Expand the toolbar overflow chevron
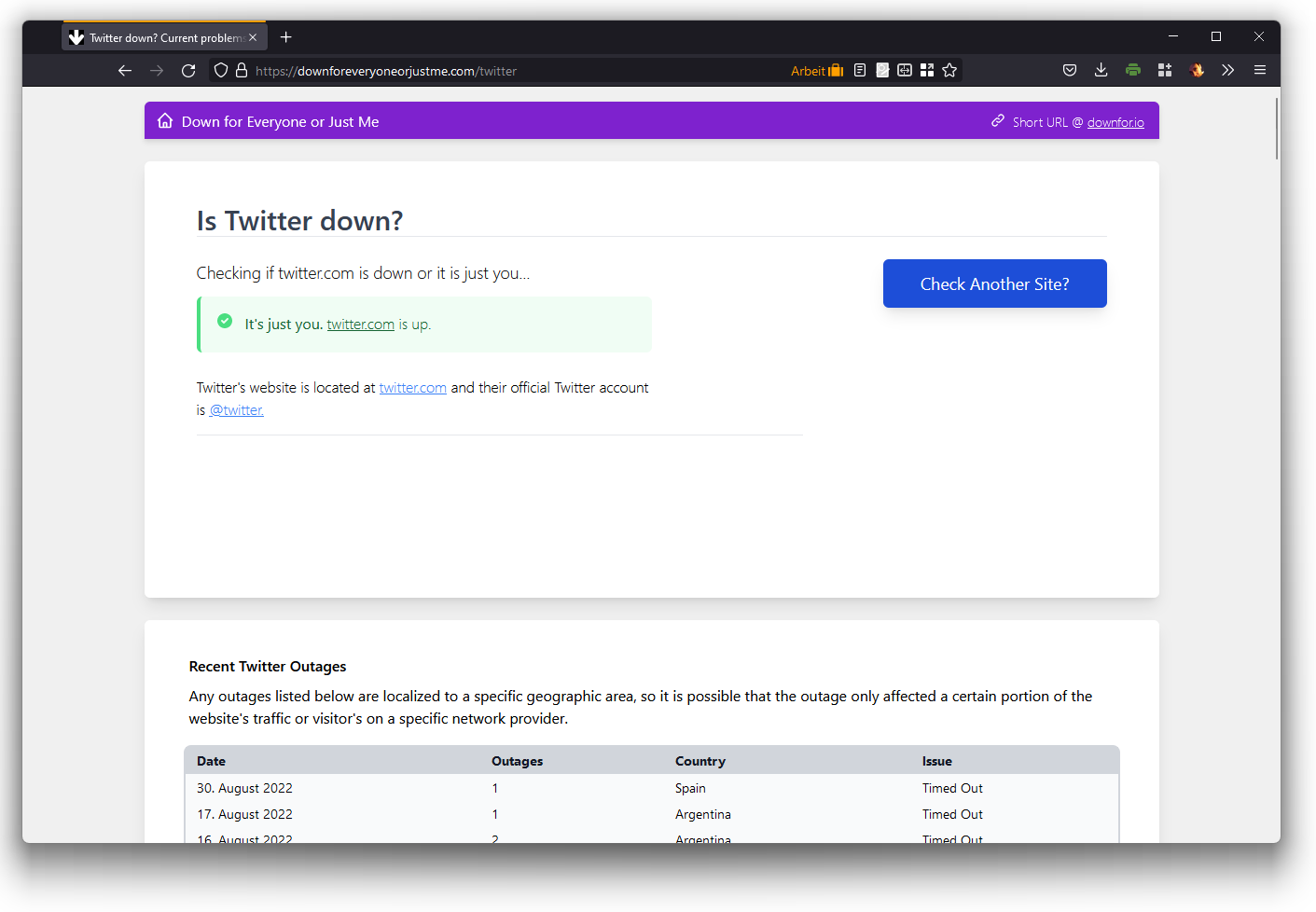Image resolution: width=1316 pixels, height=912 pixels. (1228, 71)
